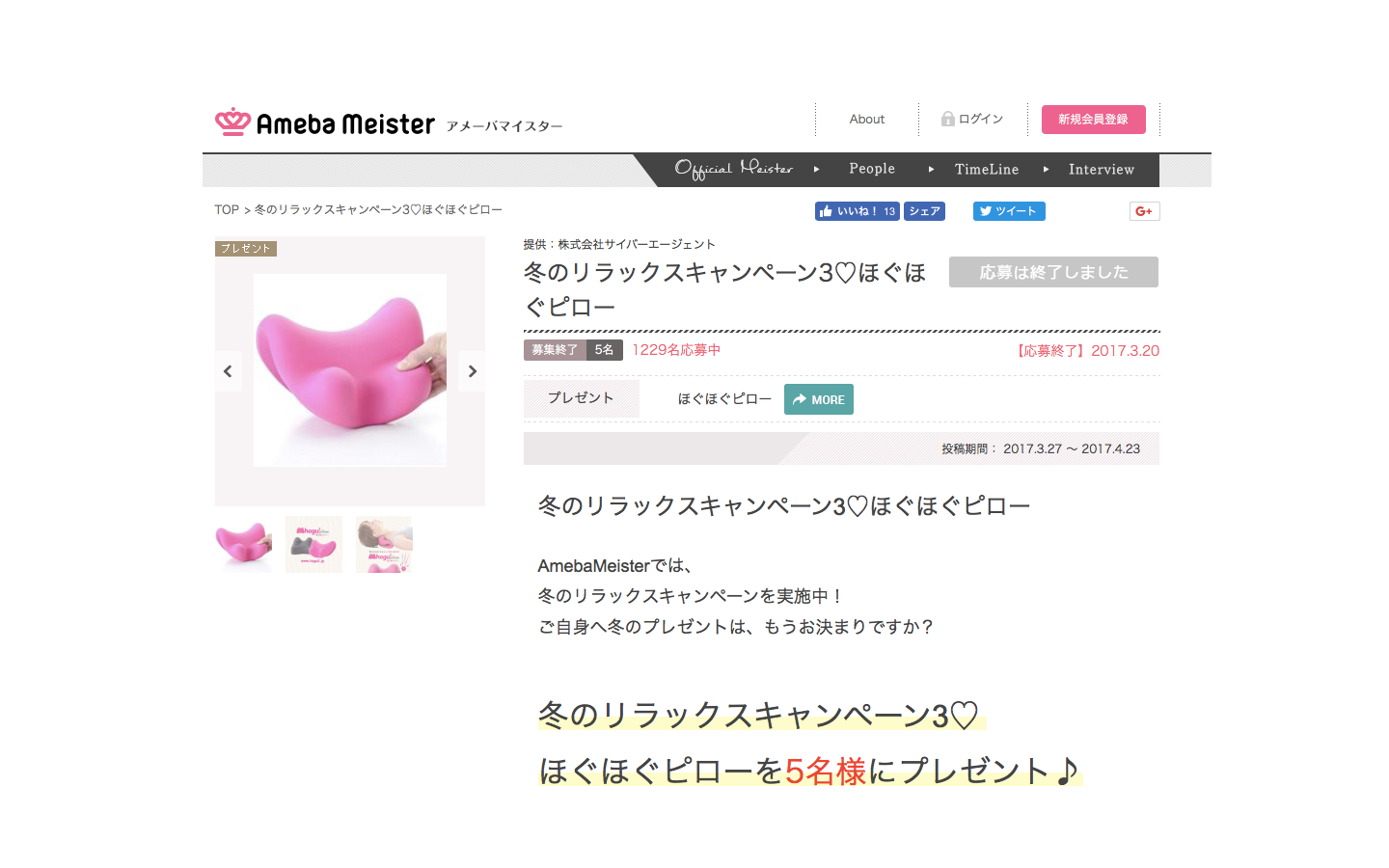
Task: Select the third thumbnail showing a person
Action: [x=384, y=544]
